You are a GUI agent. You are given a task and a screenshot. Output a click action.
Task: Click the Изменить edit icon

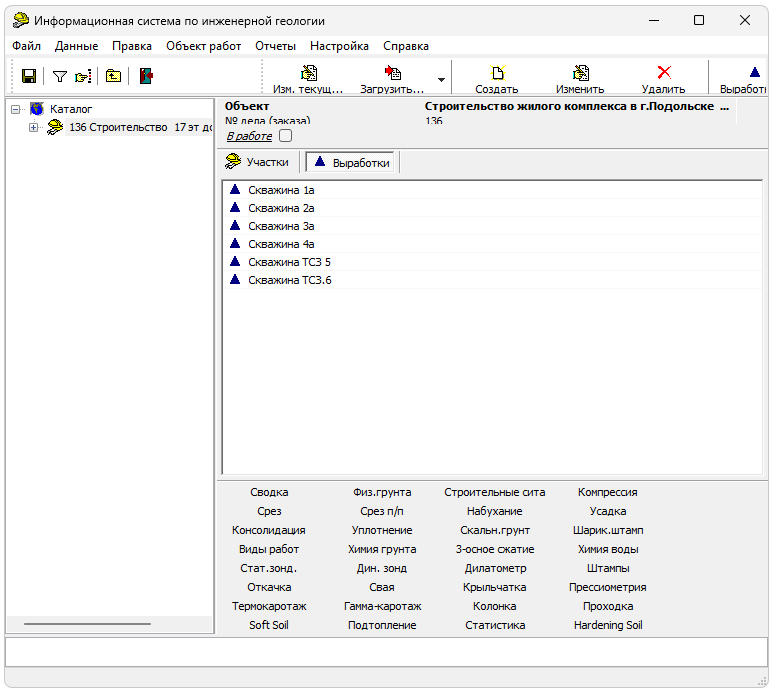tap(580, 73)
